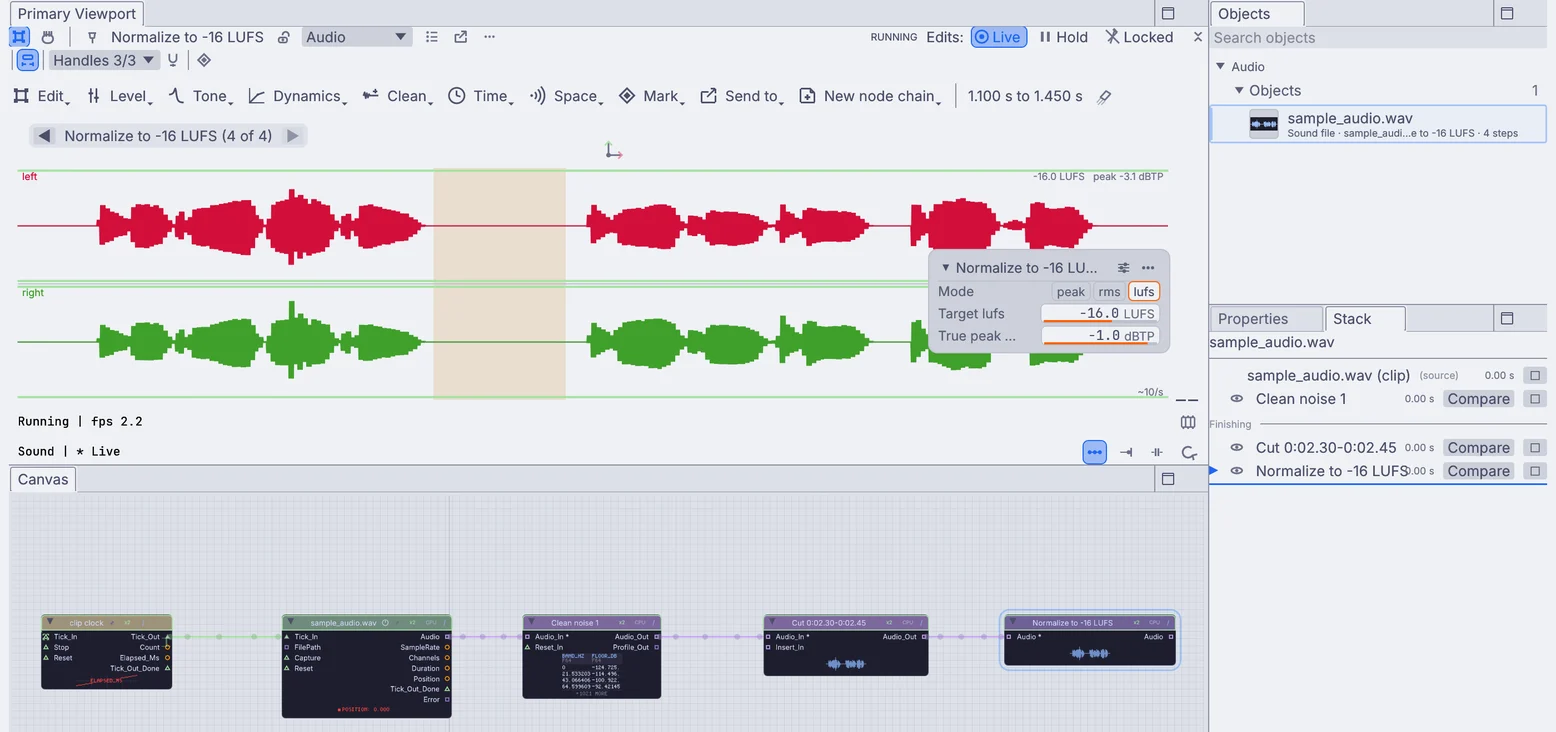Click the split marker icon above Canvas

click(x=1157, y=452)
